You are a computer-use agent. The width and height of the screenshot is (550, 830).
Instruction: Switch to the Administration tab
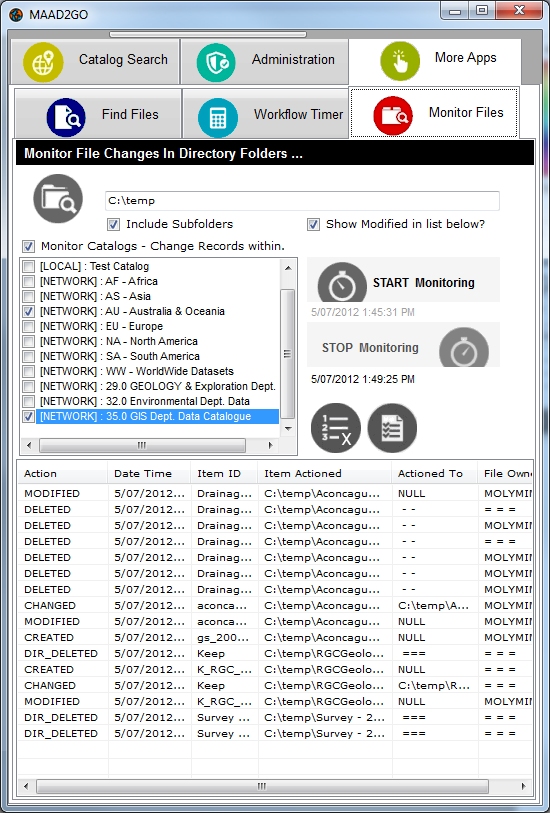click(x=265, y=61)
